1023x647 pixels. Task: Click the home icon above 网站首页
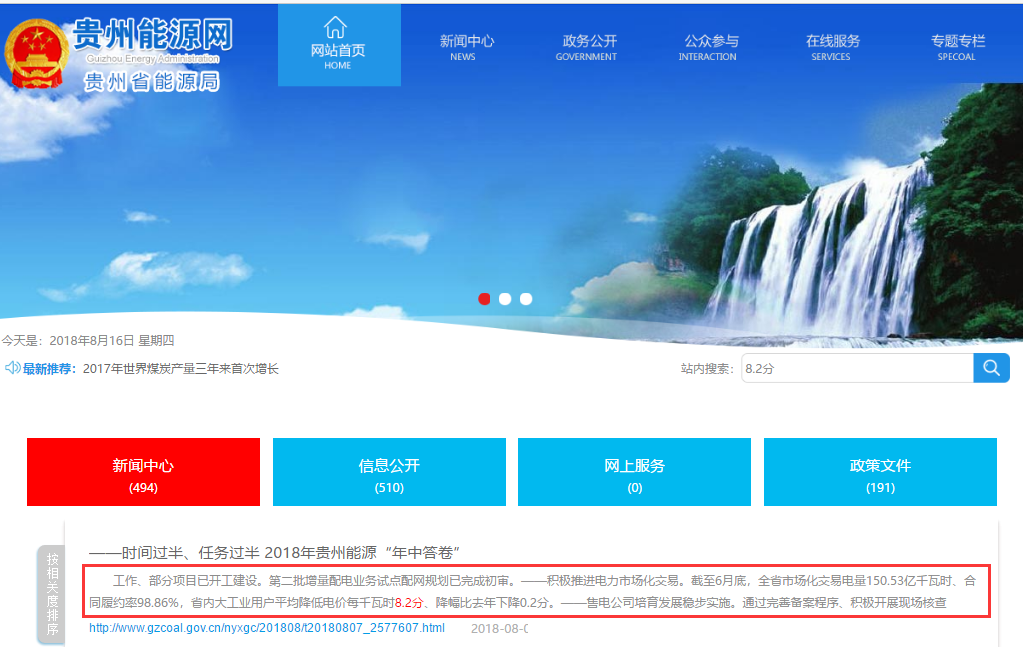(x=336, y=26)
